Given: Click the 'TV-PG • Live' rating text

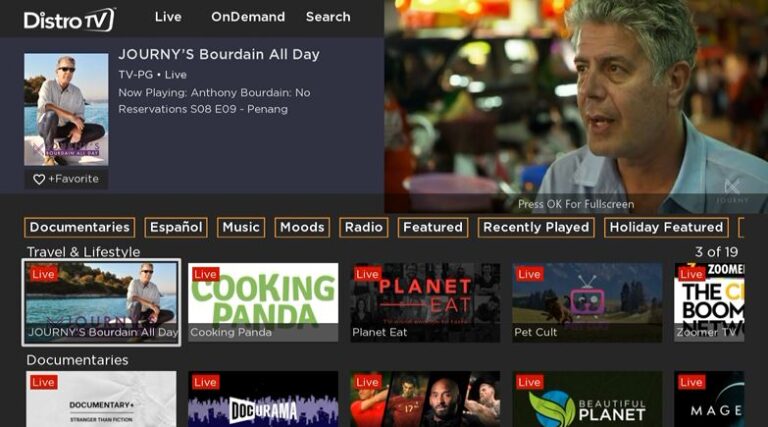Looking at the screenshot, I should click(152, 75).
